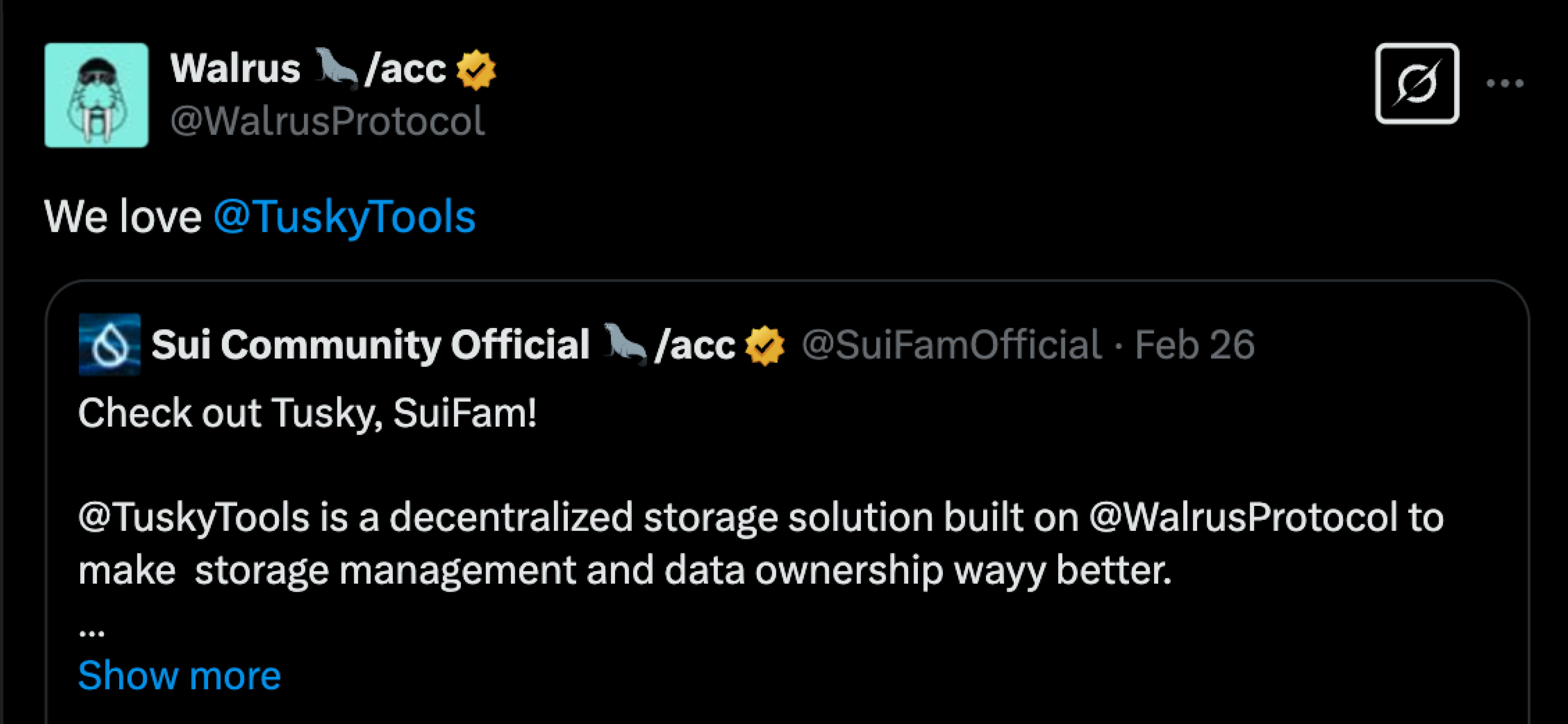Click the Feb 26 post date
This screenshot has width=1568, height=724.
(x=1194, y=345)
